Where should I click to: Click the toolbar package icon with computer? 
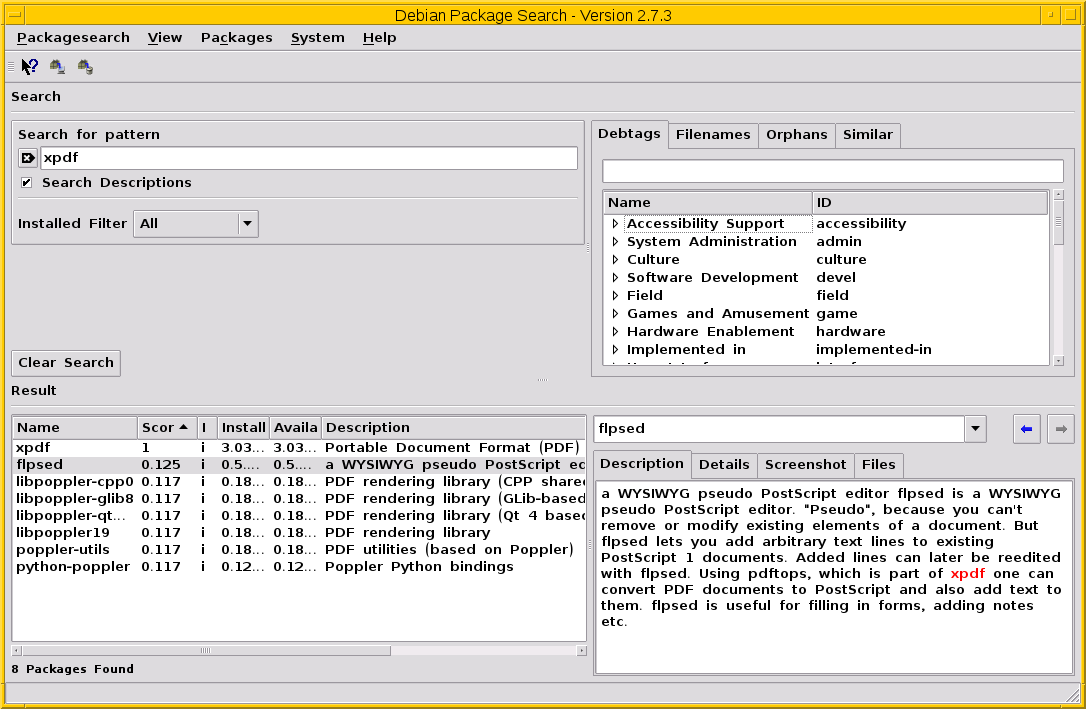pyautogui.click(x=58, y=67)
